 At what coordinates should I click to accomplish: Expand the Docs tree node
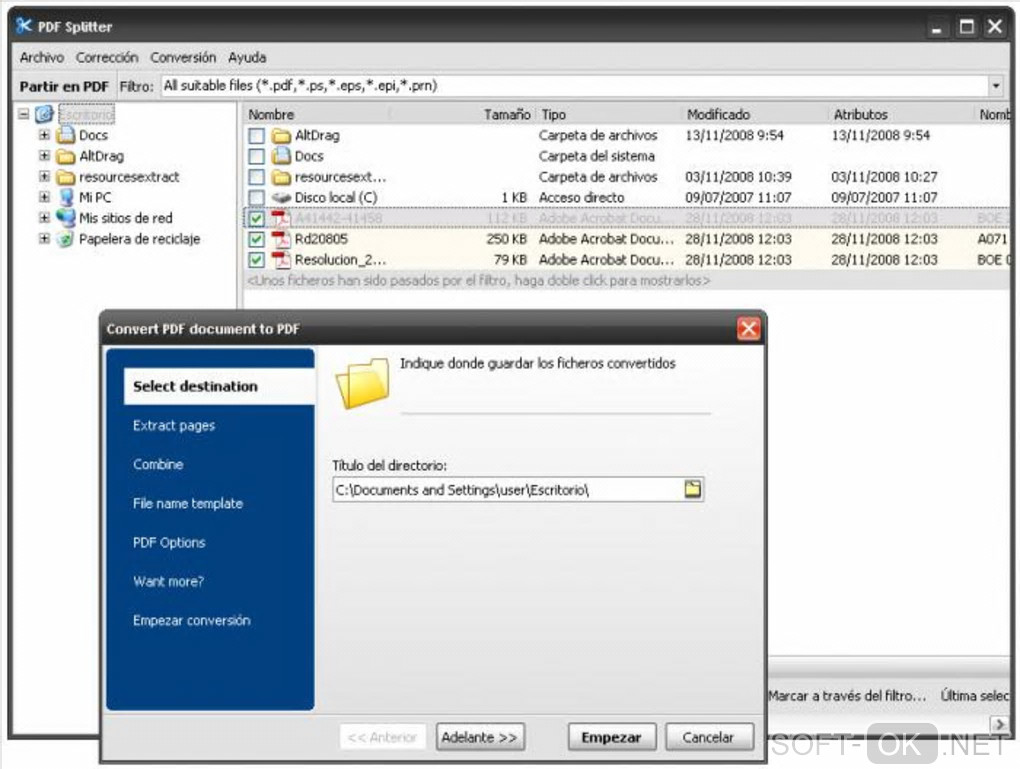click(44, 135)
